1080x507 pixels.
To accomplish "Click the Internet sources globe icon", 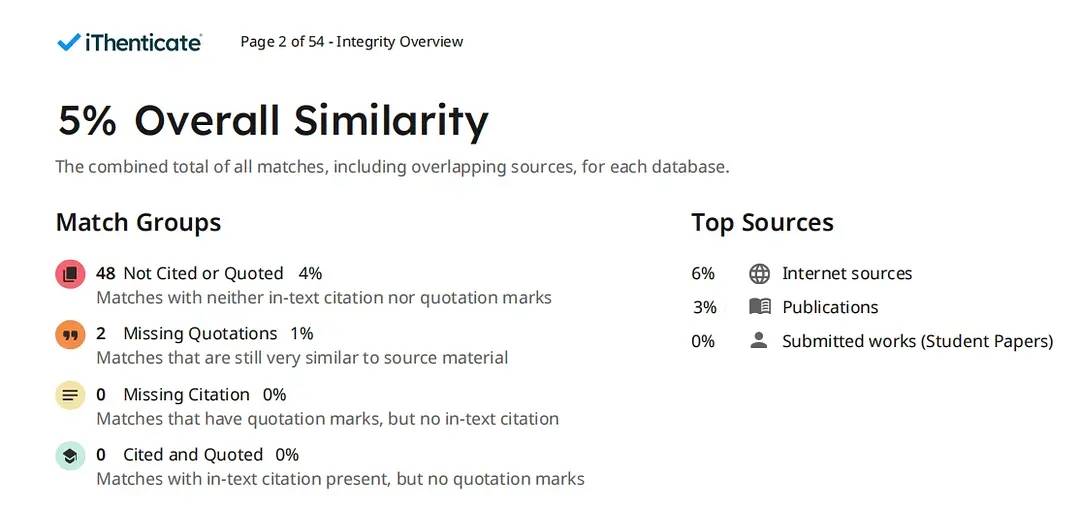I will point(760,274).
